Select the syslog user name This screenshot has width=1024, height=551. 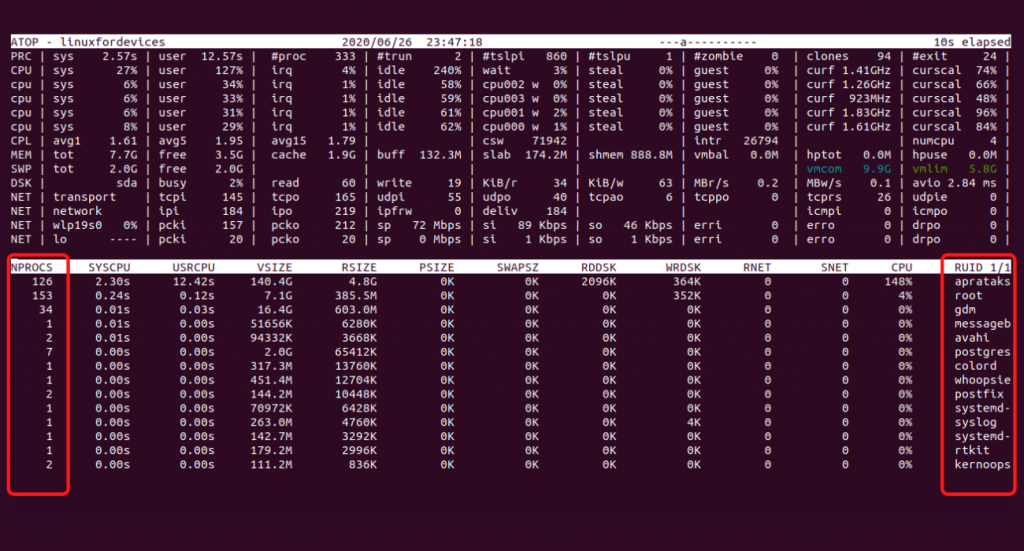[x=975, y=422]
